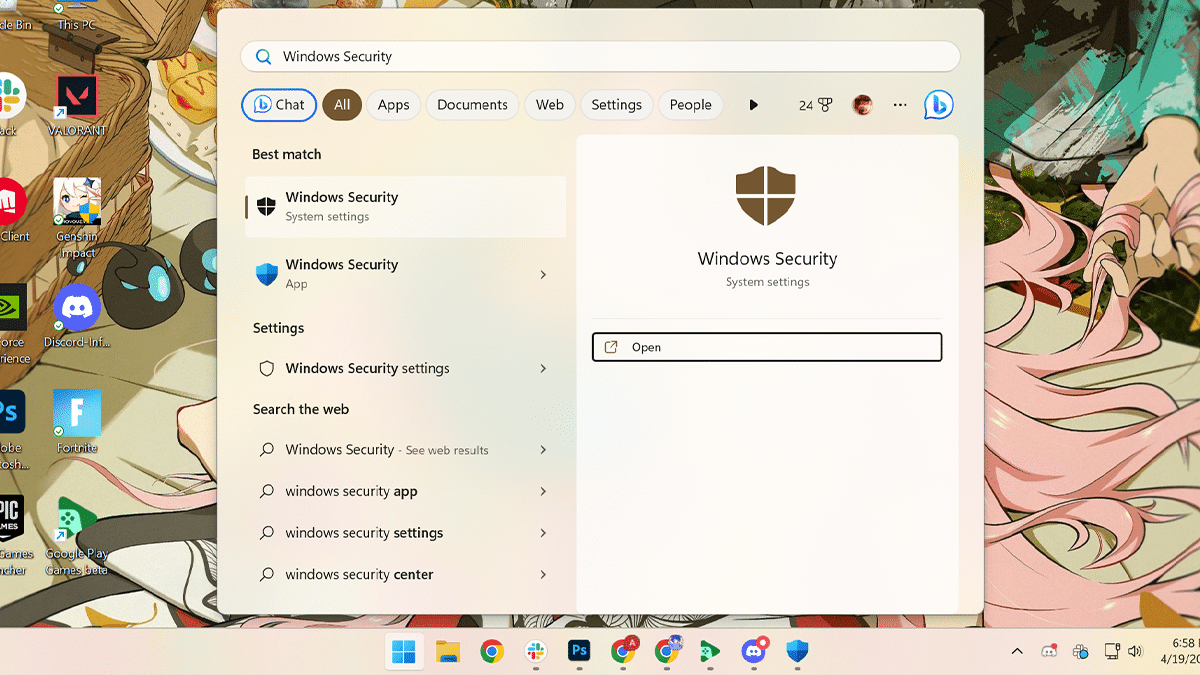
Task: Select Google Play Games beta desktop shortcut
Action: tap(77, 536)
